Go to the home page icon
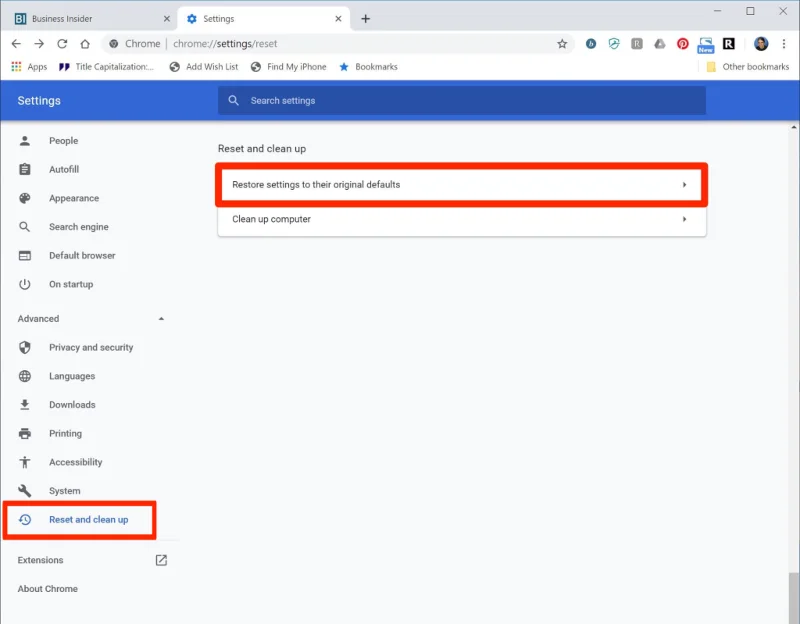Image resolution: width=800 pixels, height=624 pixels. 85,44
